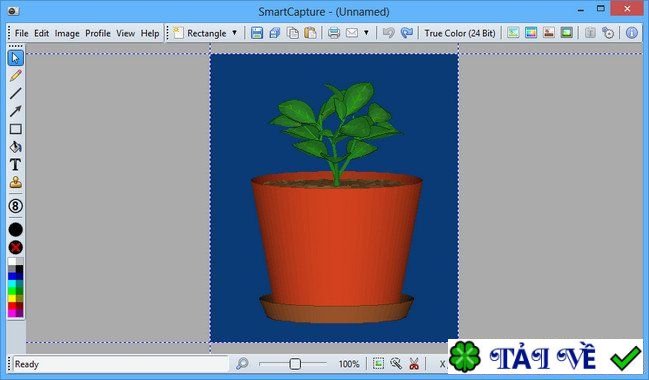This screenshot has width=649, height=380.
Task: Open the Help menu
Action: [x=150, y=33]
